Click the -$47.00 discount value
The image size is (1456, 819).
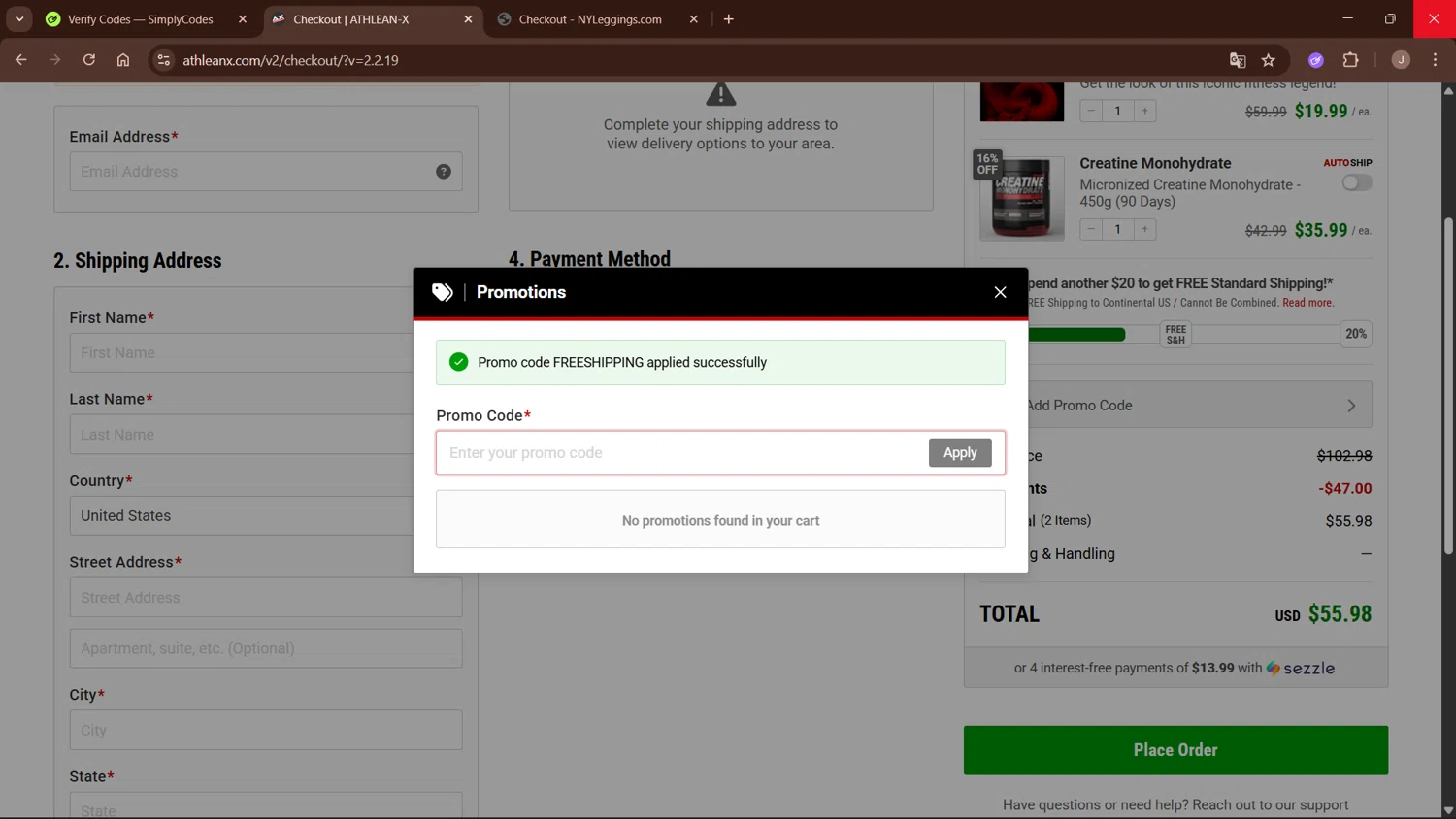click(1344, 488)
